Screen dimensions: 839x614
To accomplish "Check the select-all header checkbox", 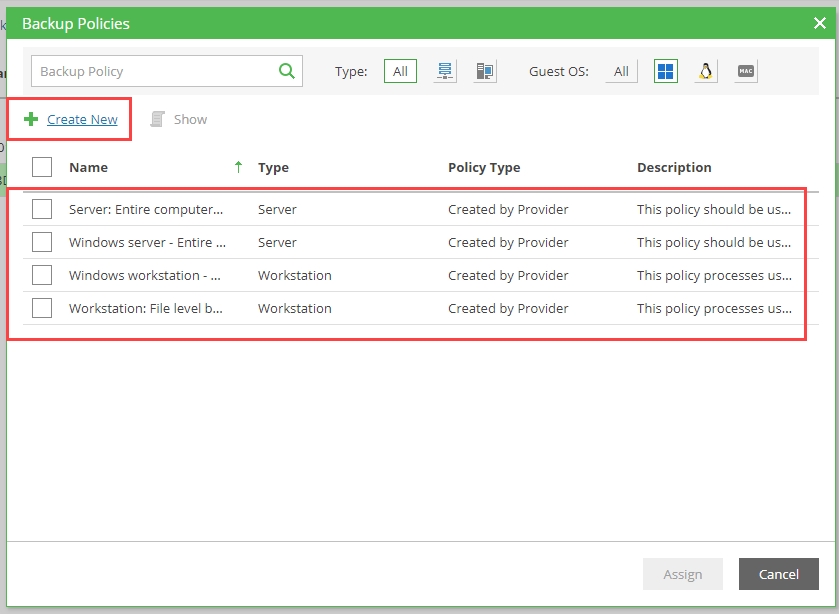I will tap(42, 167).
